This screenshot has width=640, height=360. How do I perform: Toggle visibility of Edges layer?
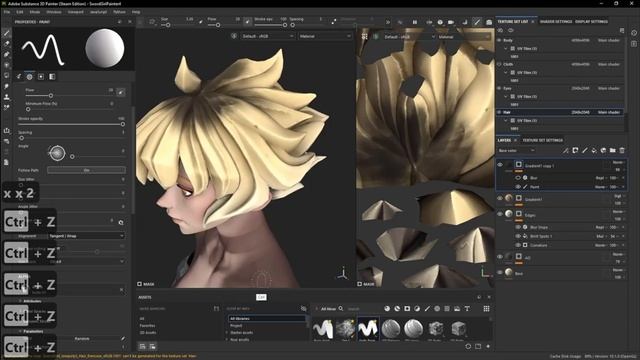(500, 214)
